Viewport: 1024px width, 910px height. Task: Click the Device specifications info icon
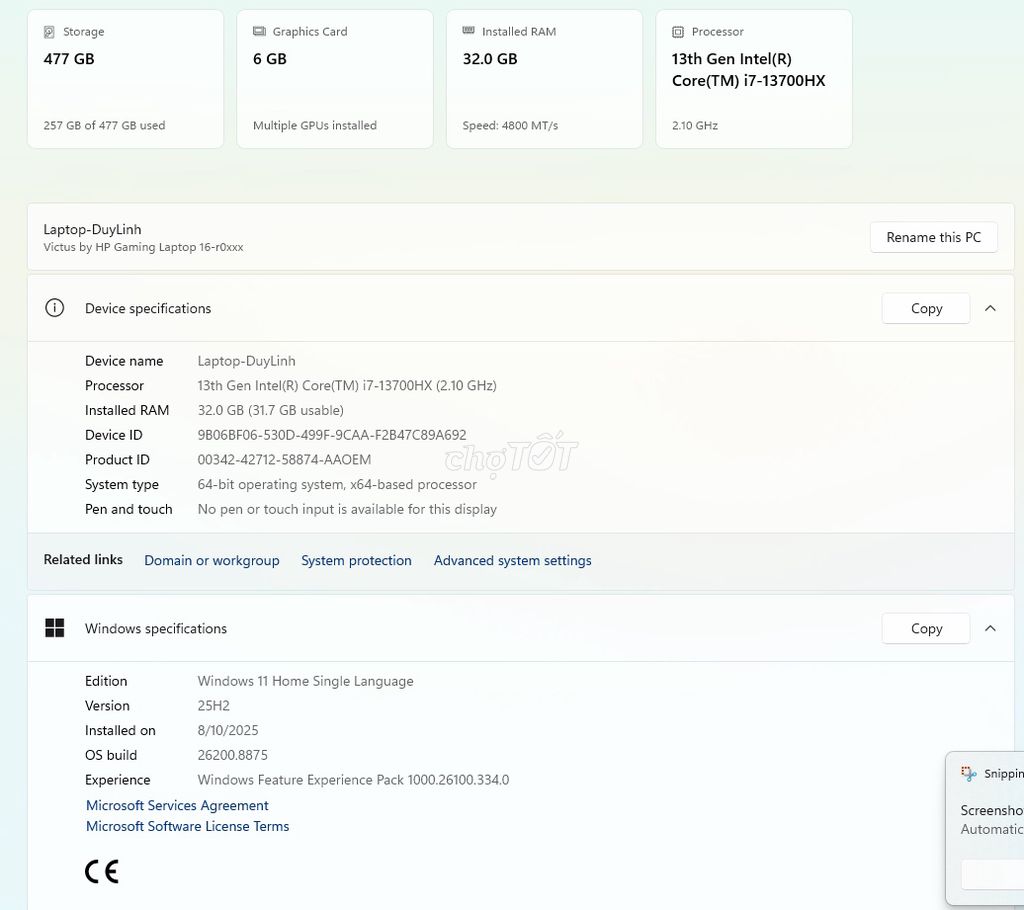coord(54,308)
